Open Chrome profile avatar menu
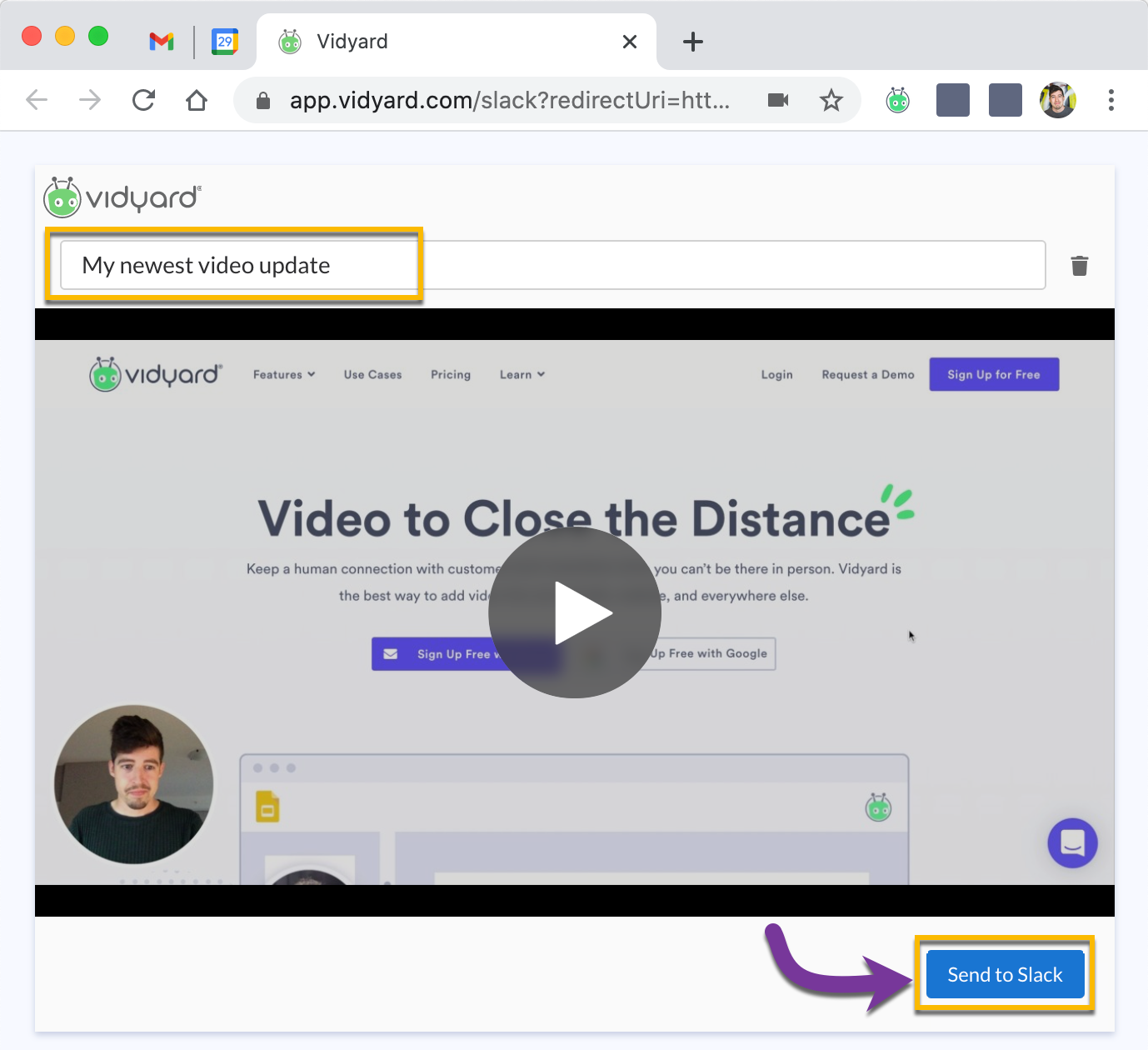The width and height of the screenshot is (1148, 1050). [1058, 101]
